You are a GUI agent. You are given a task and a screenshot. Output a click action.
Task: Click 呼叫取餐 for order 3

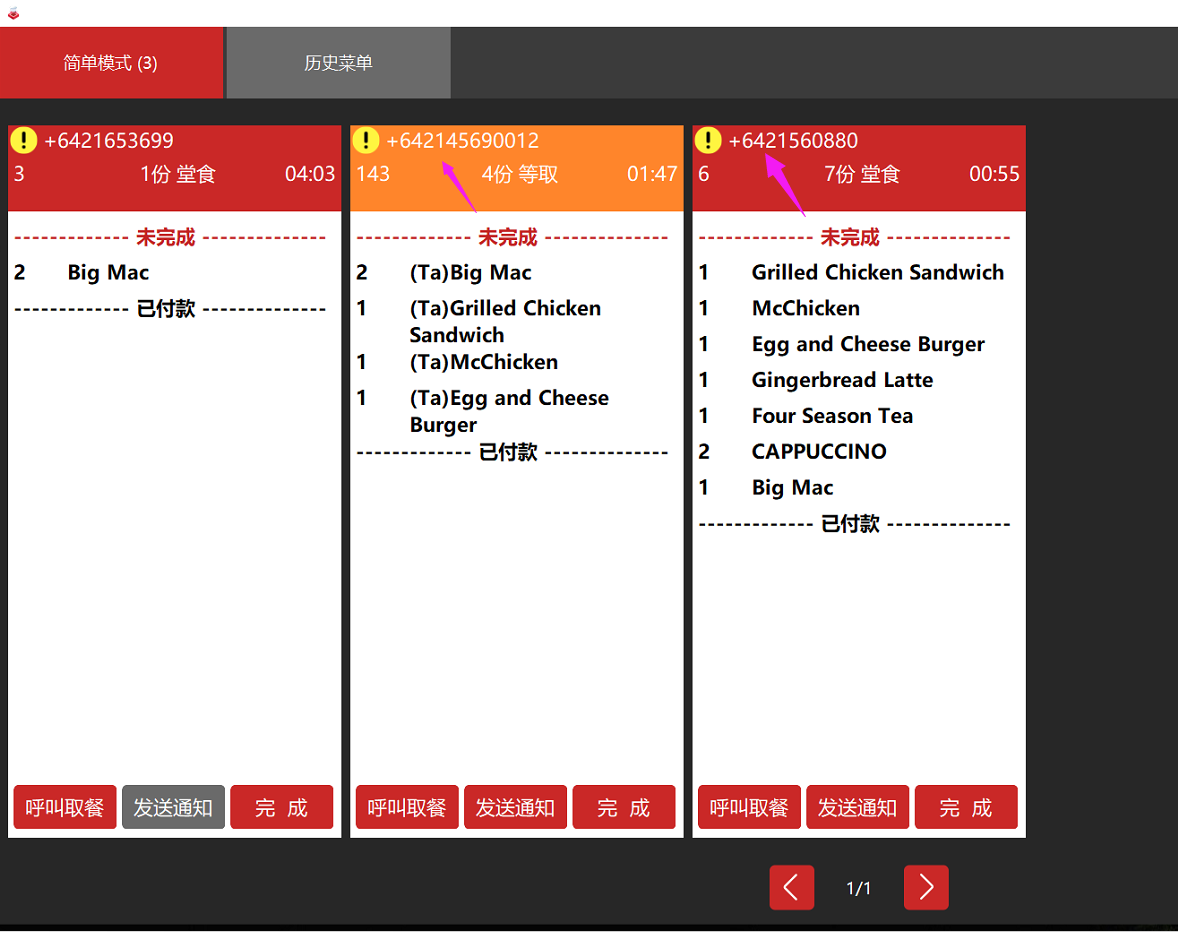(65, 807)
